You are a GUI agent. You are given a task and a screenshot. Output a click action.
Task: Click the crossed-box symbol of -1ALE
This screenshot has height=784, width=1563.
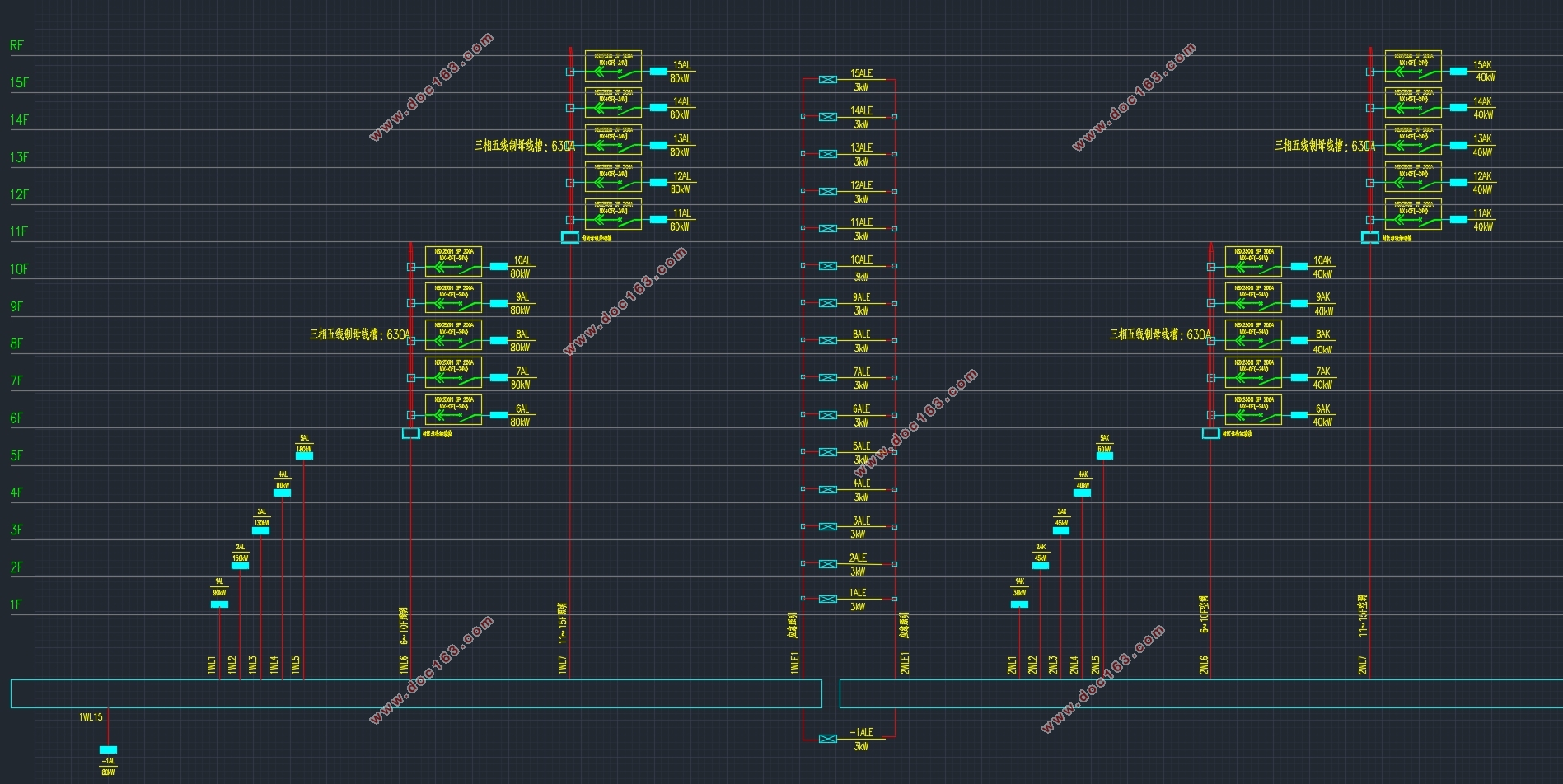tap(828, 739)
